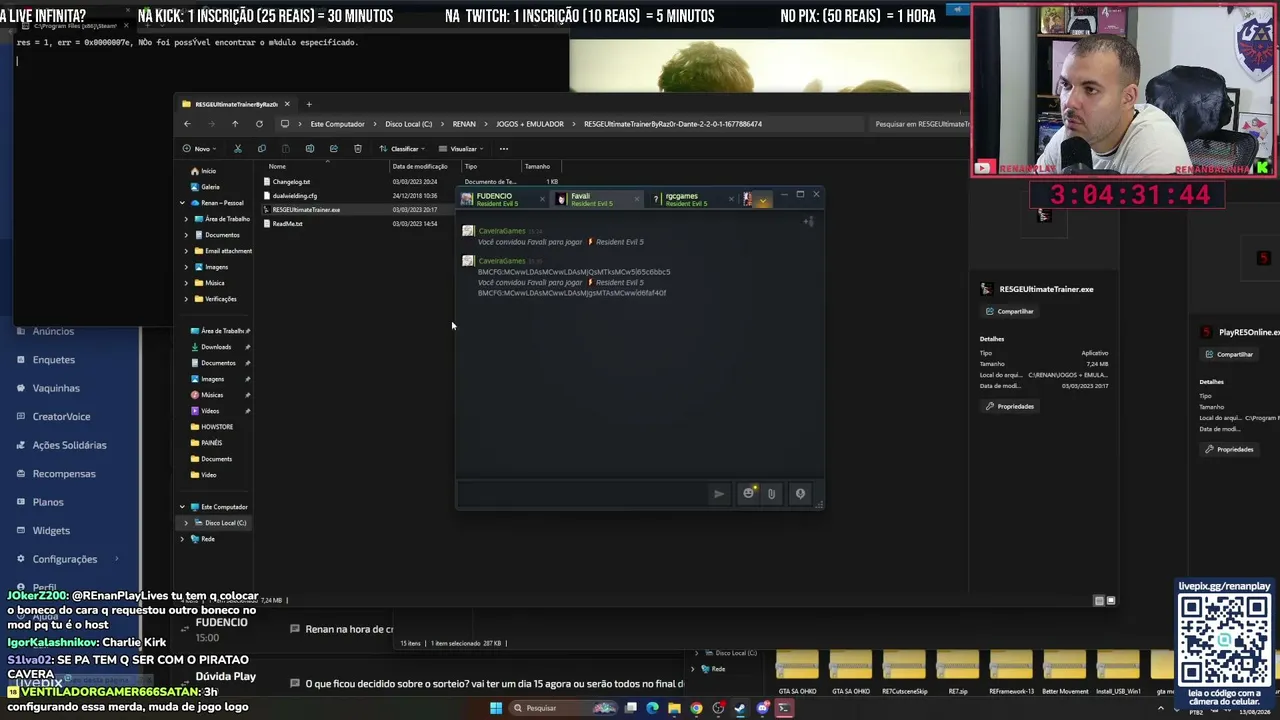Close the FUDENCIO chat tab
This screenshot has width=1280, height=720.
(x=542, y=199)
